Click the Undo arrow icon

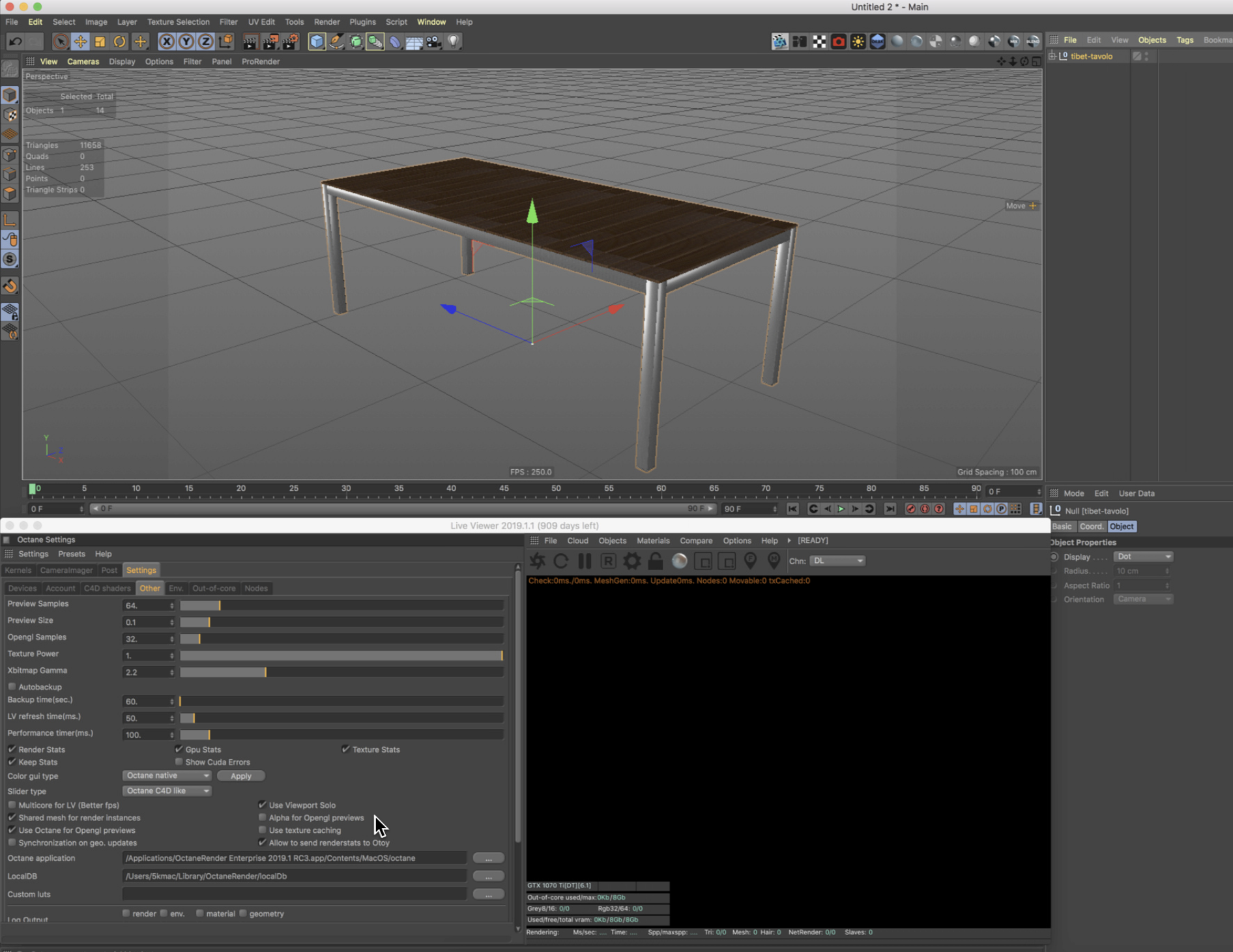[x=15, y=42]
